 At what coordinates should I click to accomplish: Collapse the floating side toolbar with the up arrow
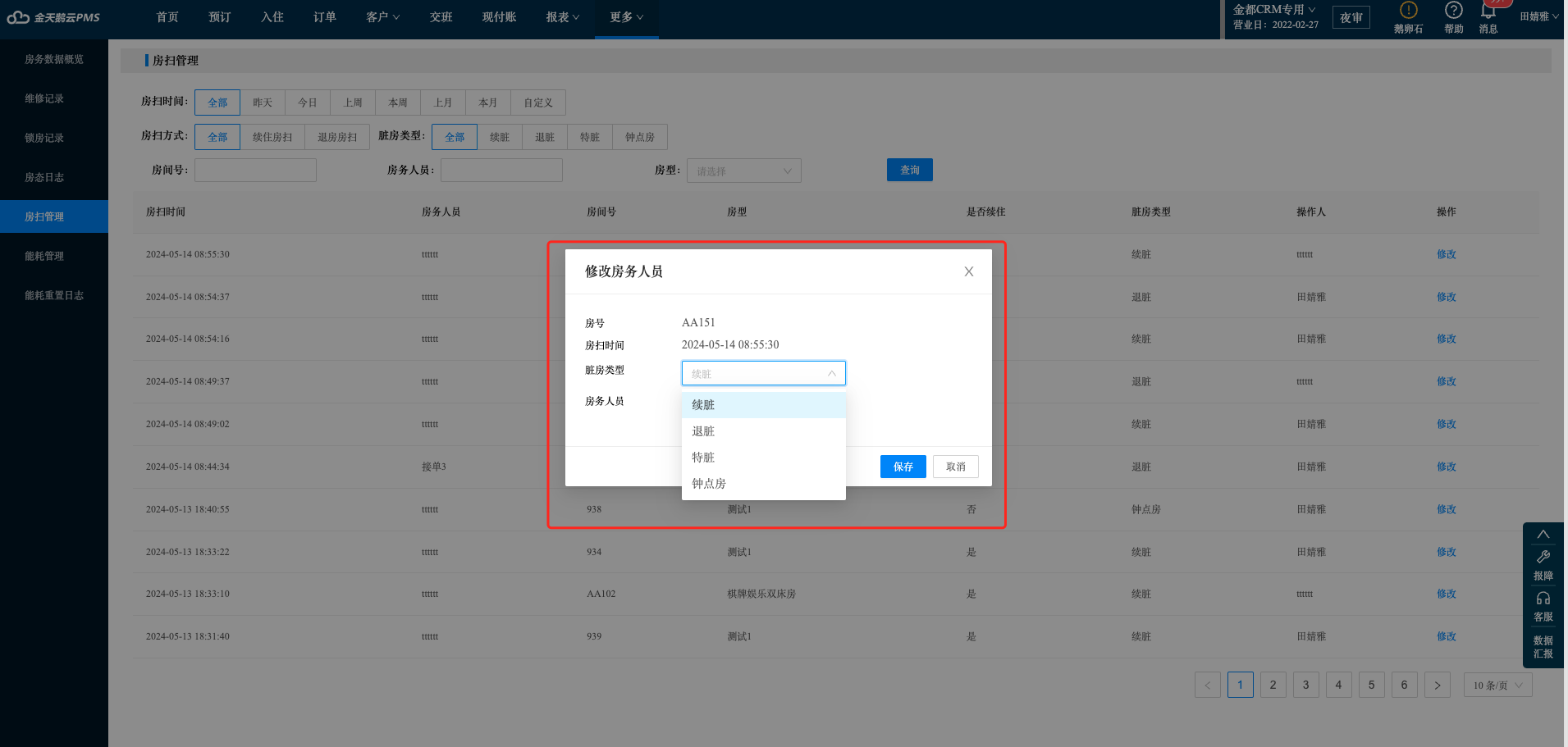point(1543,535)
